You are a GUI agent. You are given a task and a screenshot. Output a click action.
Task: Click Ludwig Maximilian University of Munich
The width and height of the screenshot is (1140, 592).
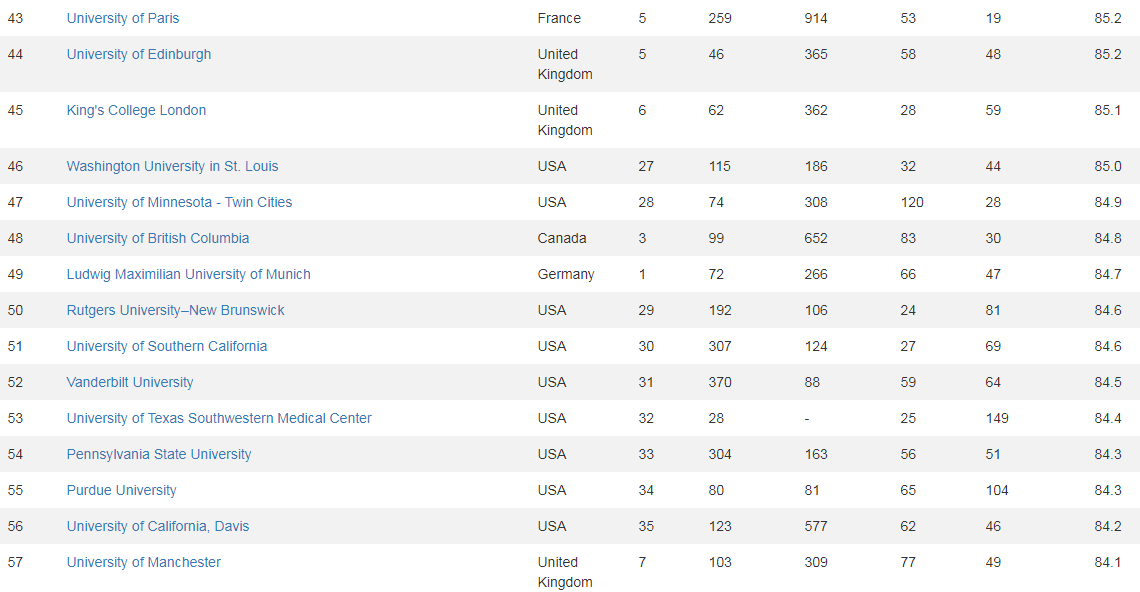pos(188,274)
